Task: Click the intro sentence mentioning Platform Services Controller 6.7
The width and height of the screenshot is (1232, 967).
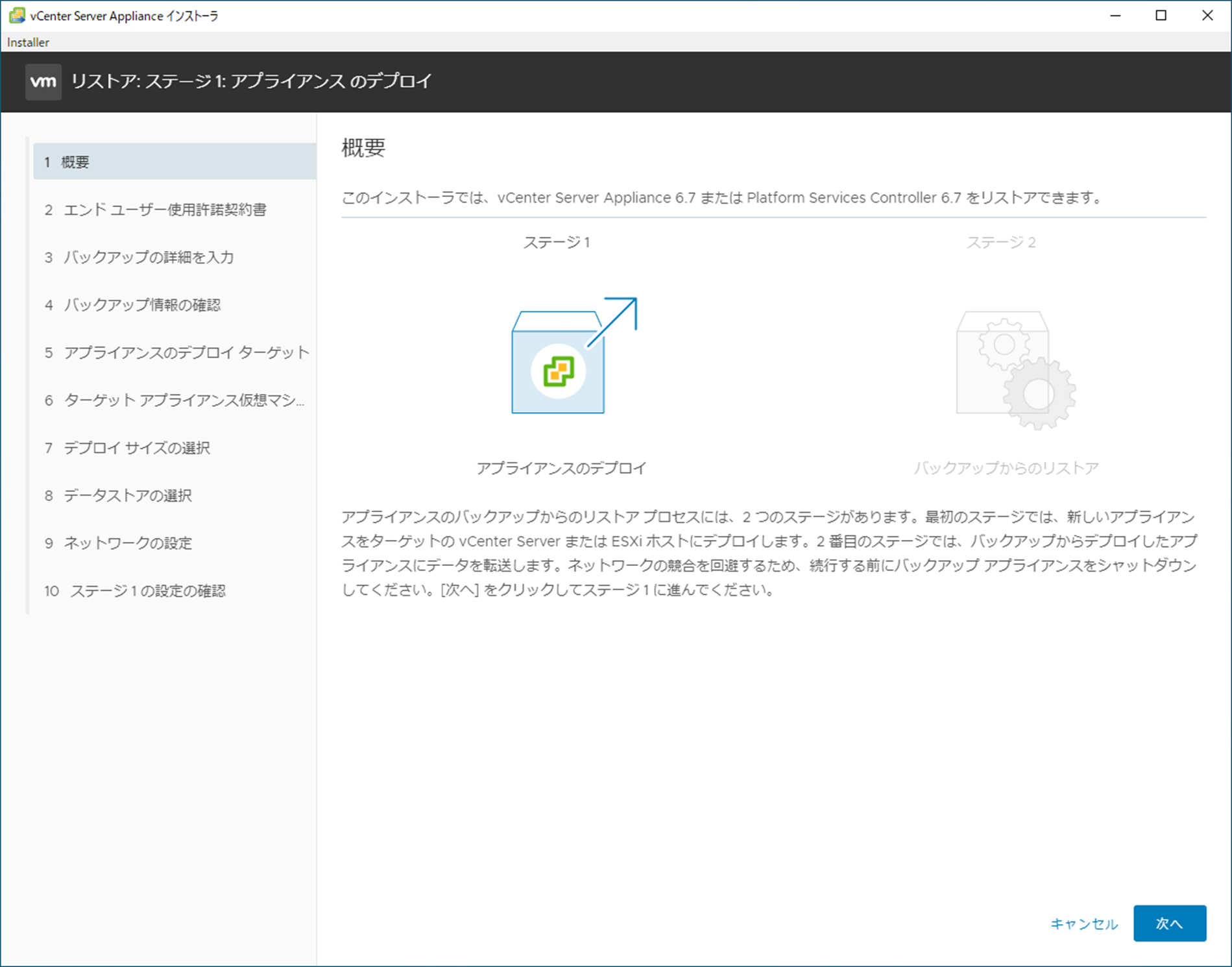Action: tap(723, 197)
